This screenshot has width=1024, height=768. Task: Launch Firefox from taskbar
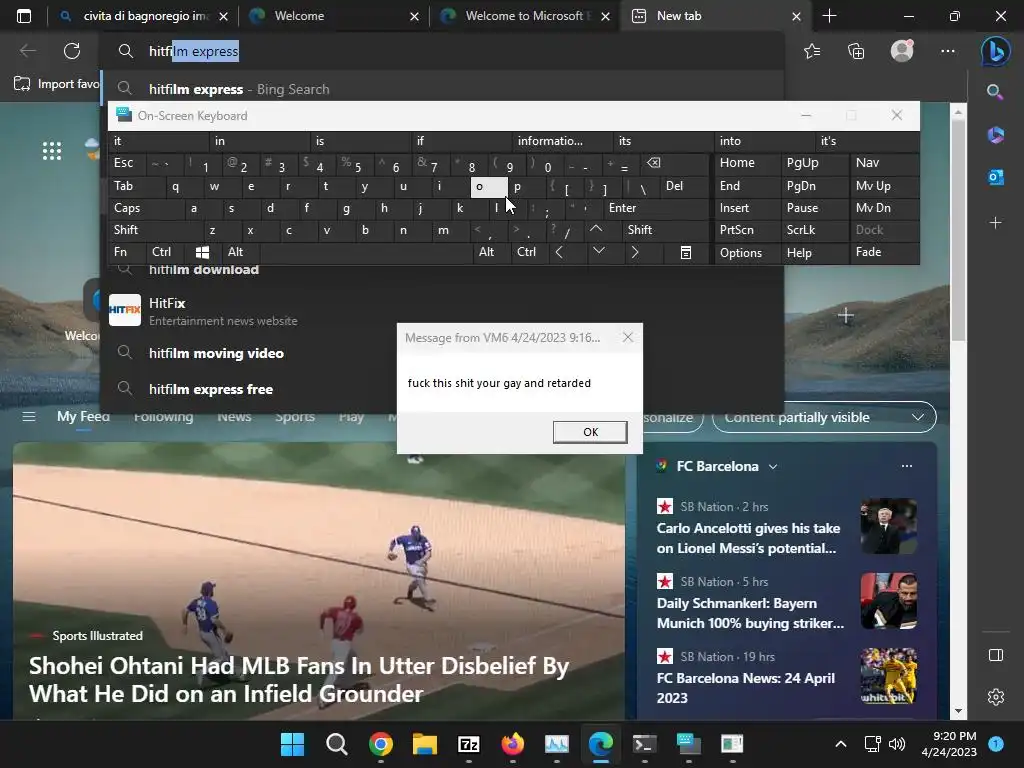(513, 744)
